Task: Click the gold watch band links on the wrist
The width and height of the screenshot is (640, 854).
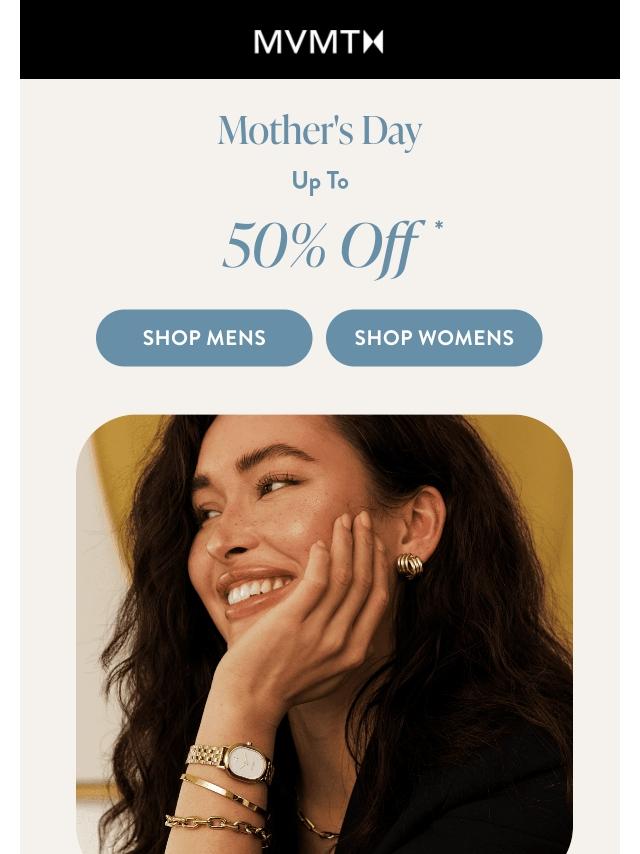Action: coord(205,756)
